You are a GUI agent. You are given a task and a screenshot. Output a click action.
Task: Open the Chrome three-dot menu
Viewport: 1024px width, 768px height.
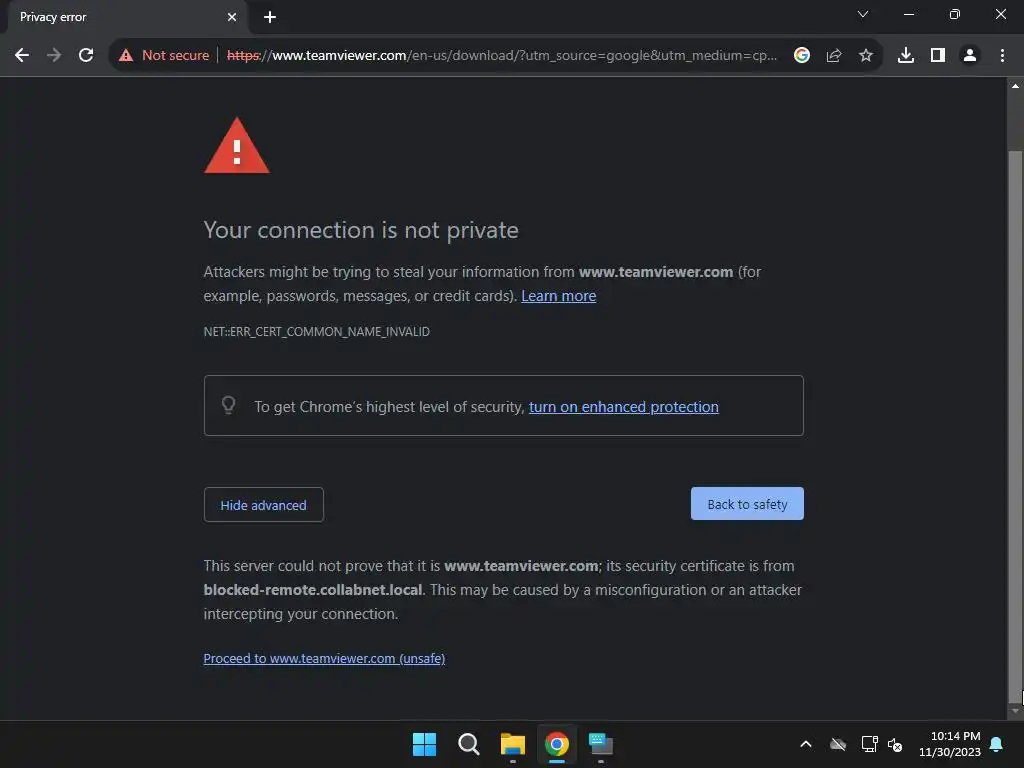click(1002, 56)
